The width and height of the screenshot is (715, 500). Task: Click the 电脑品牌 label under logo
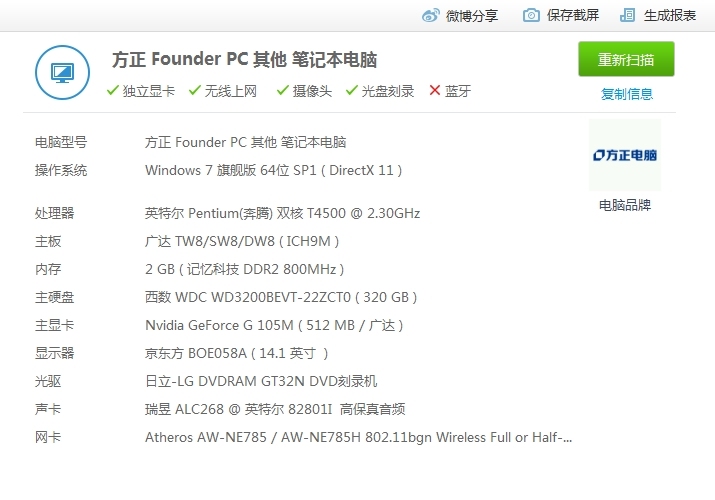(625, 205)
